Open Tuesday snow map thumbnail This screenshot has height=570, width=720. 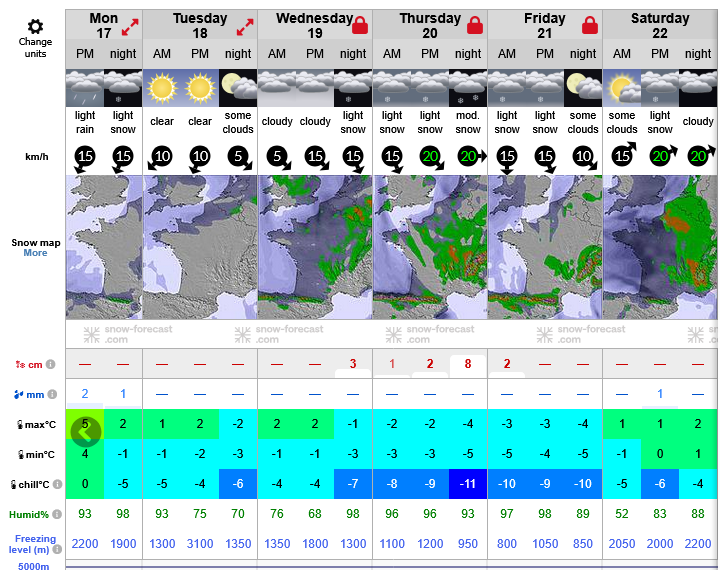(200, 247)
